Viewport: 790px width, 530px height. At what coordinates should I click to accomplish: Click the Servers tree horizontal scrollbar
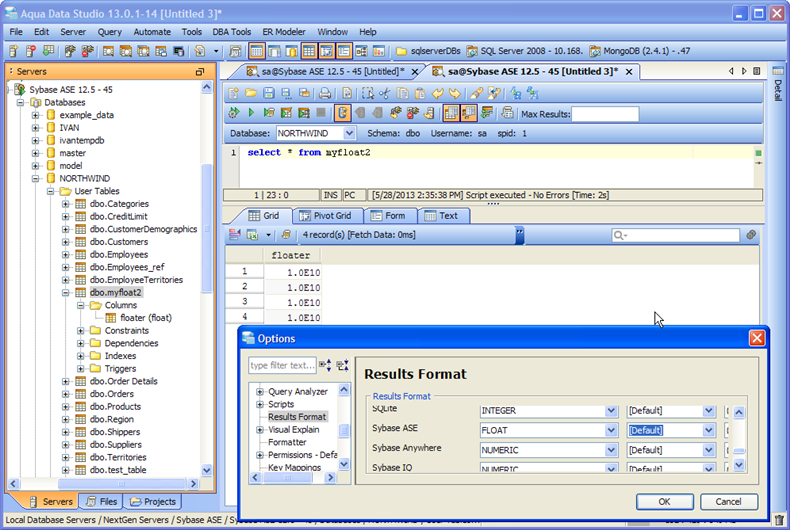[103, 484]
